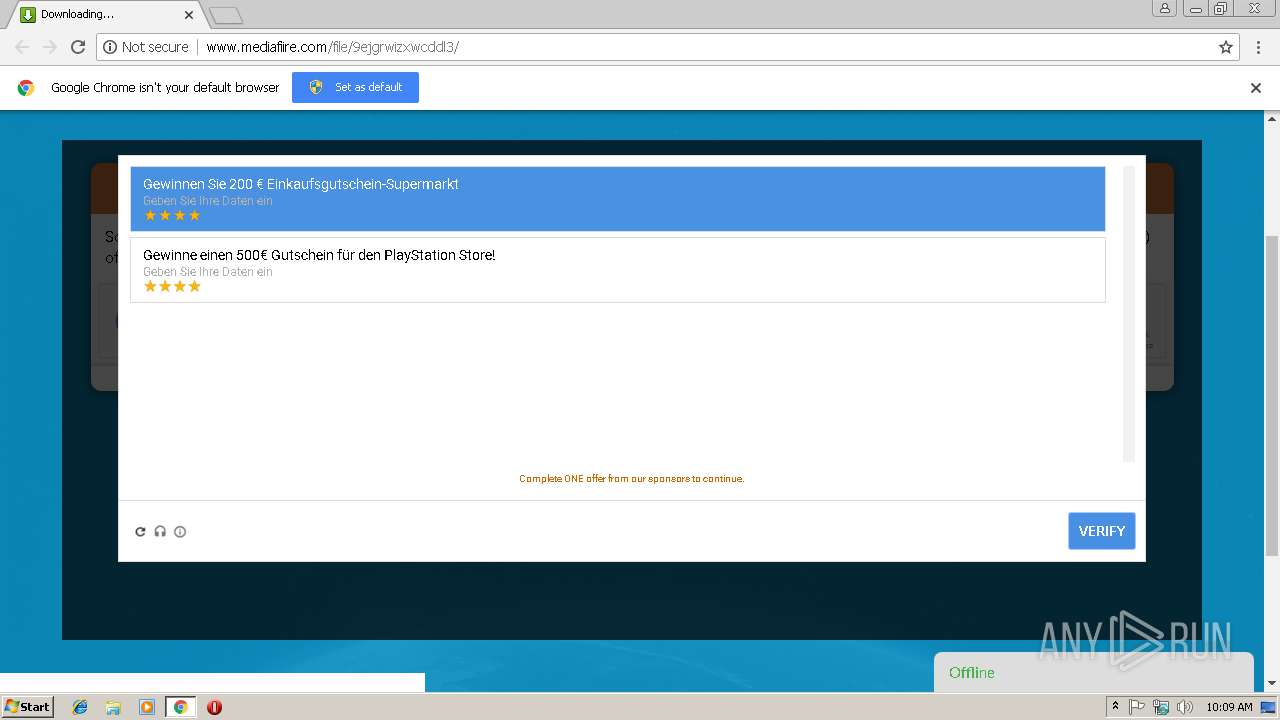Go forward with the browser forward arrow
This screenshot has width=1280, height=720.
click(x=50, y=47)
